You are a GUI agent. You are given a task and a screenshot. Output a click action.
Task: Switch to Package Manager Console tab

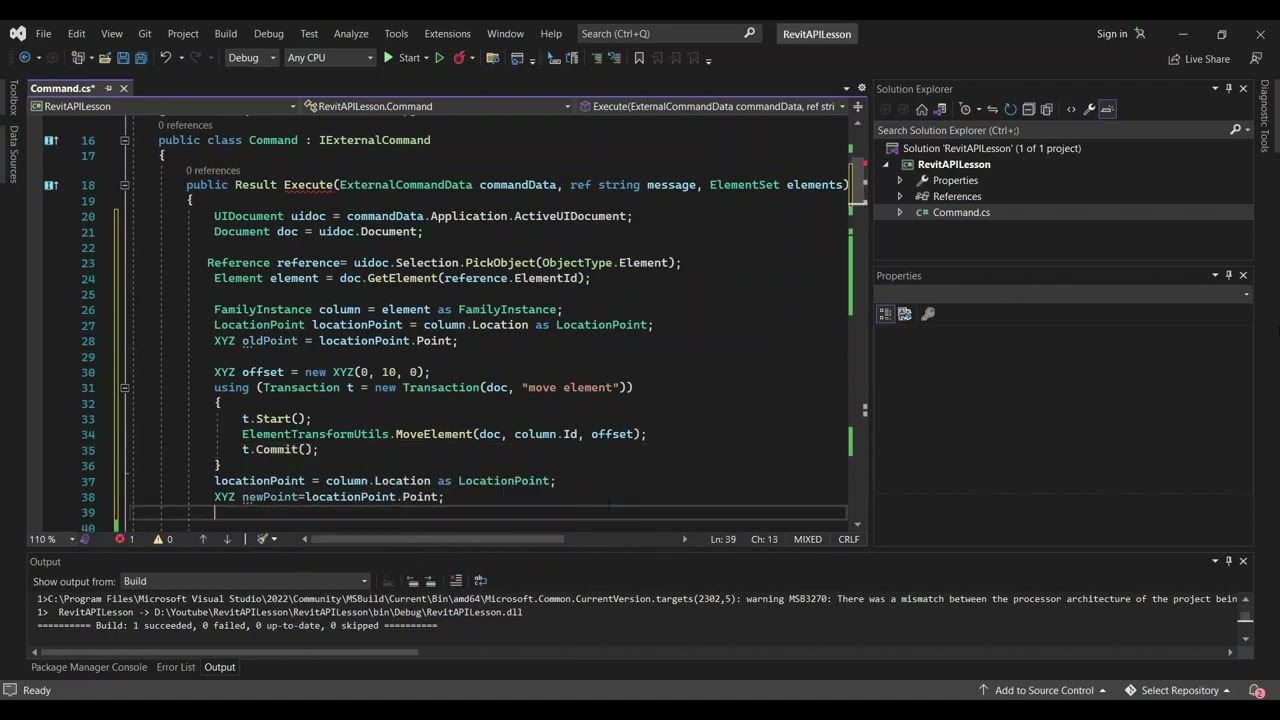tap(89, 667)
